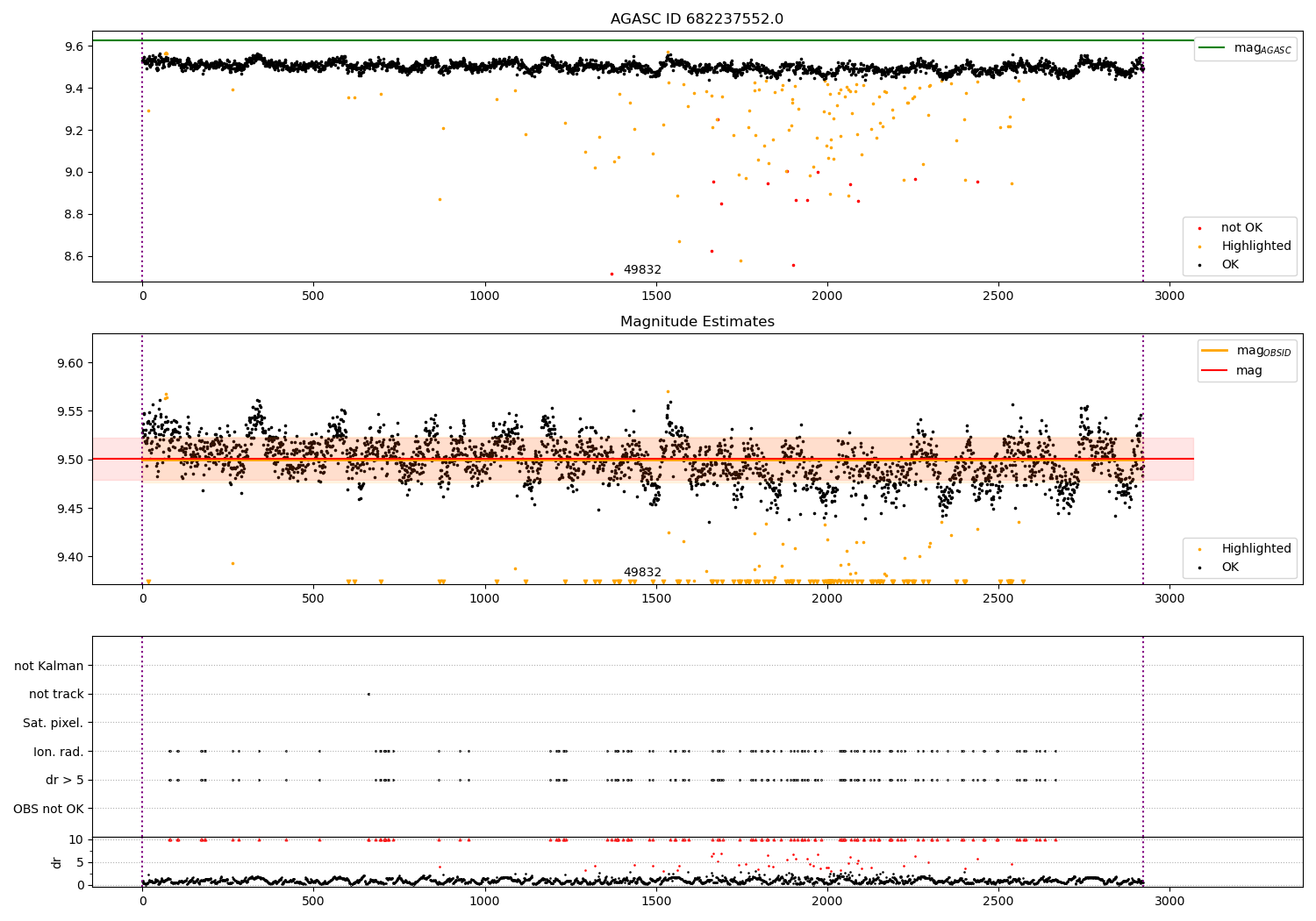Click the "AGASC ID 682237552.0" plot title
The width and height of the screenshot is (1316, 921).
697,19
